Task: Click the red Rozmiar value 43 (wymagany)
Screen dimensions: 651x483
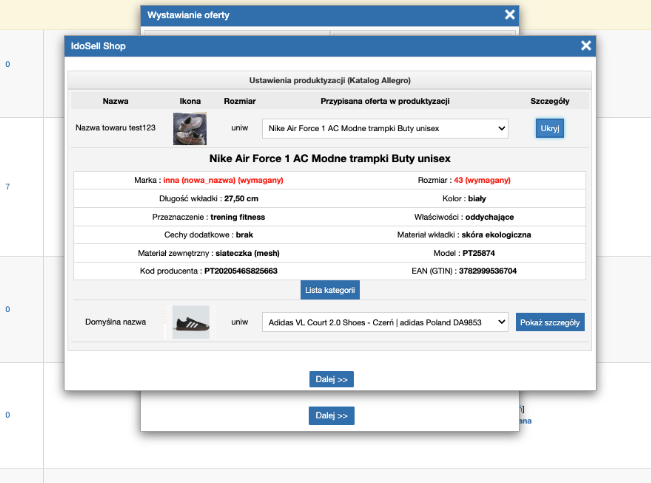Action: tap(482, 180)
